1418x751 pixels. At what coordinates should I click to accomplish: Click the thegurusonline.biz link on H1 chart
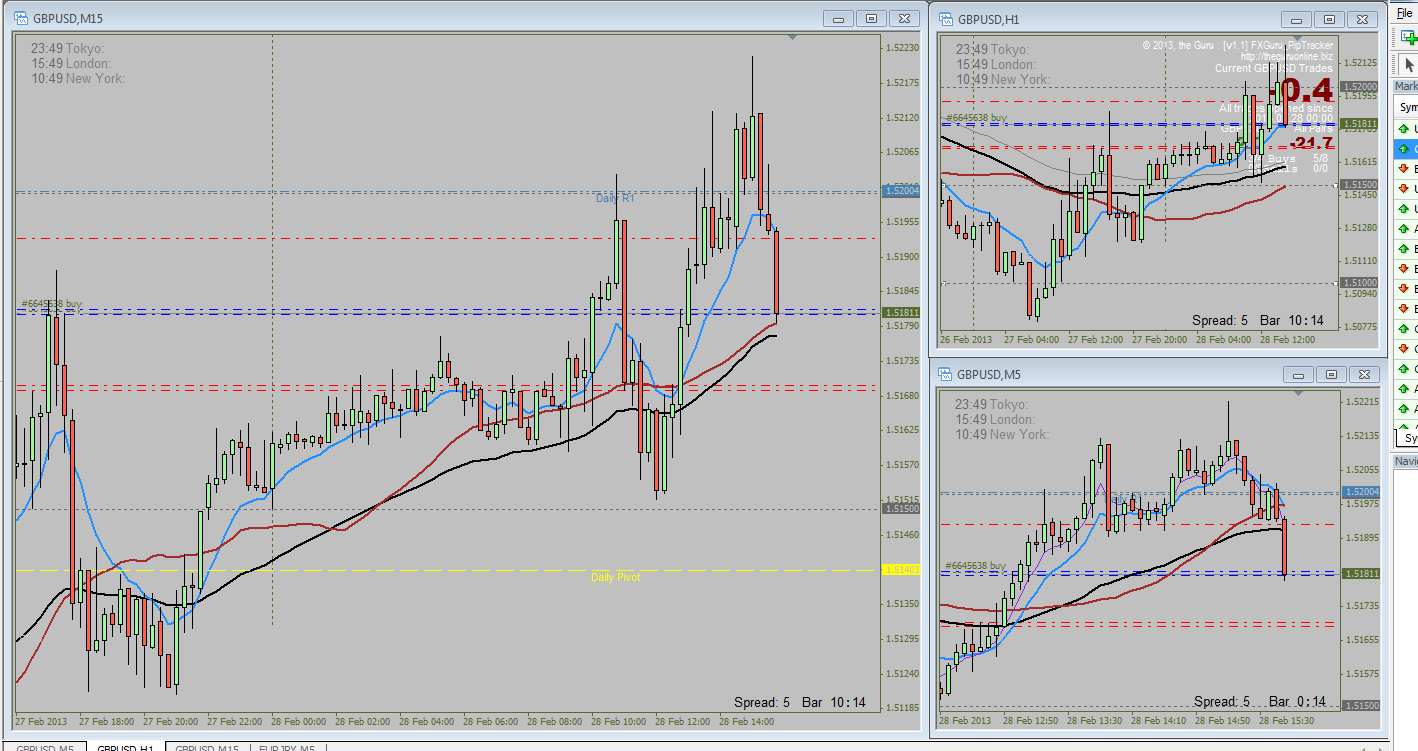pos(1287,56)
